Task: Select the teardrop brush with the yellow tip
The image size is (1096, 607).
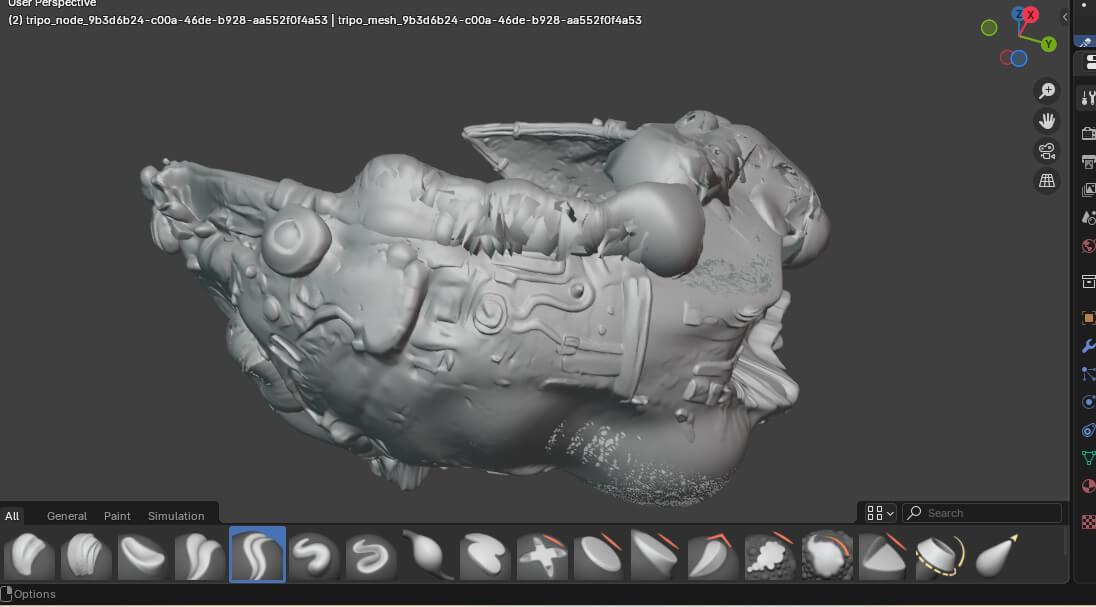Action: 997,555
